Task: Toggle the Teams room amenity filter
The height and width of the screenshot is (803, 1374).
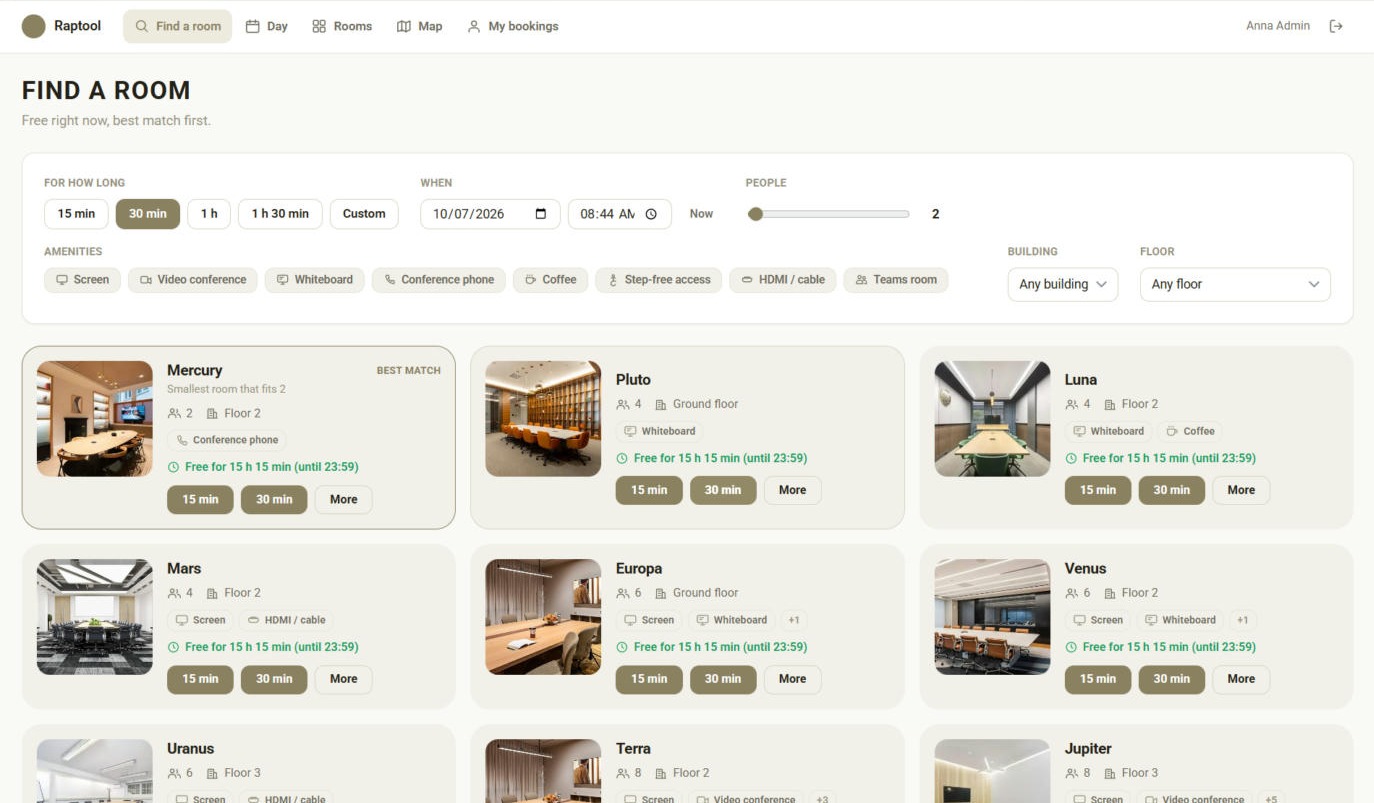Action: [x=896, y=280]
